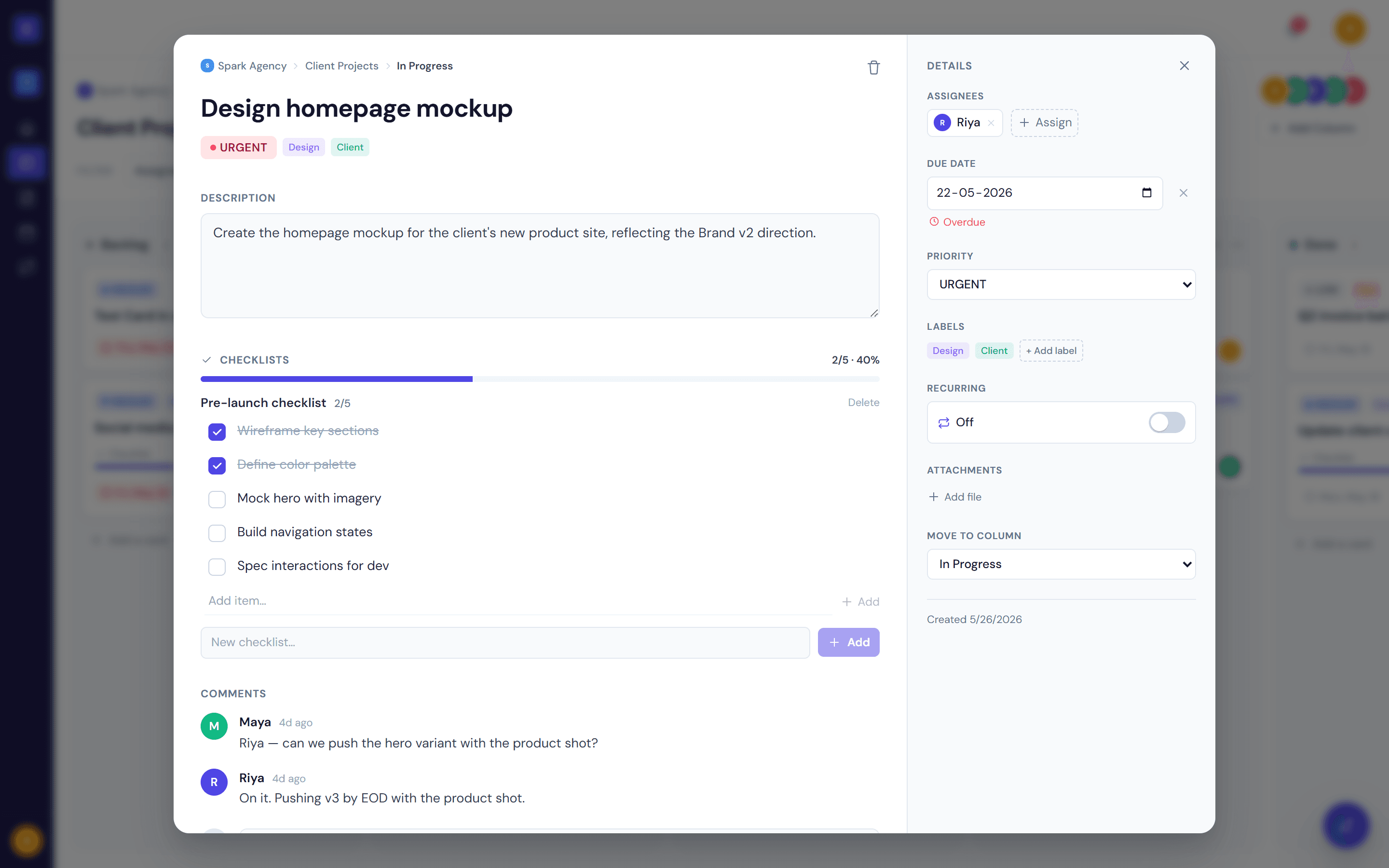
Task: Remove Riya from assignees
Action: (991, 123)
